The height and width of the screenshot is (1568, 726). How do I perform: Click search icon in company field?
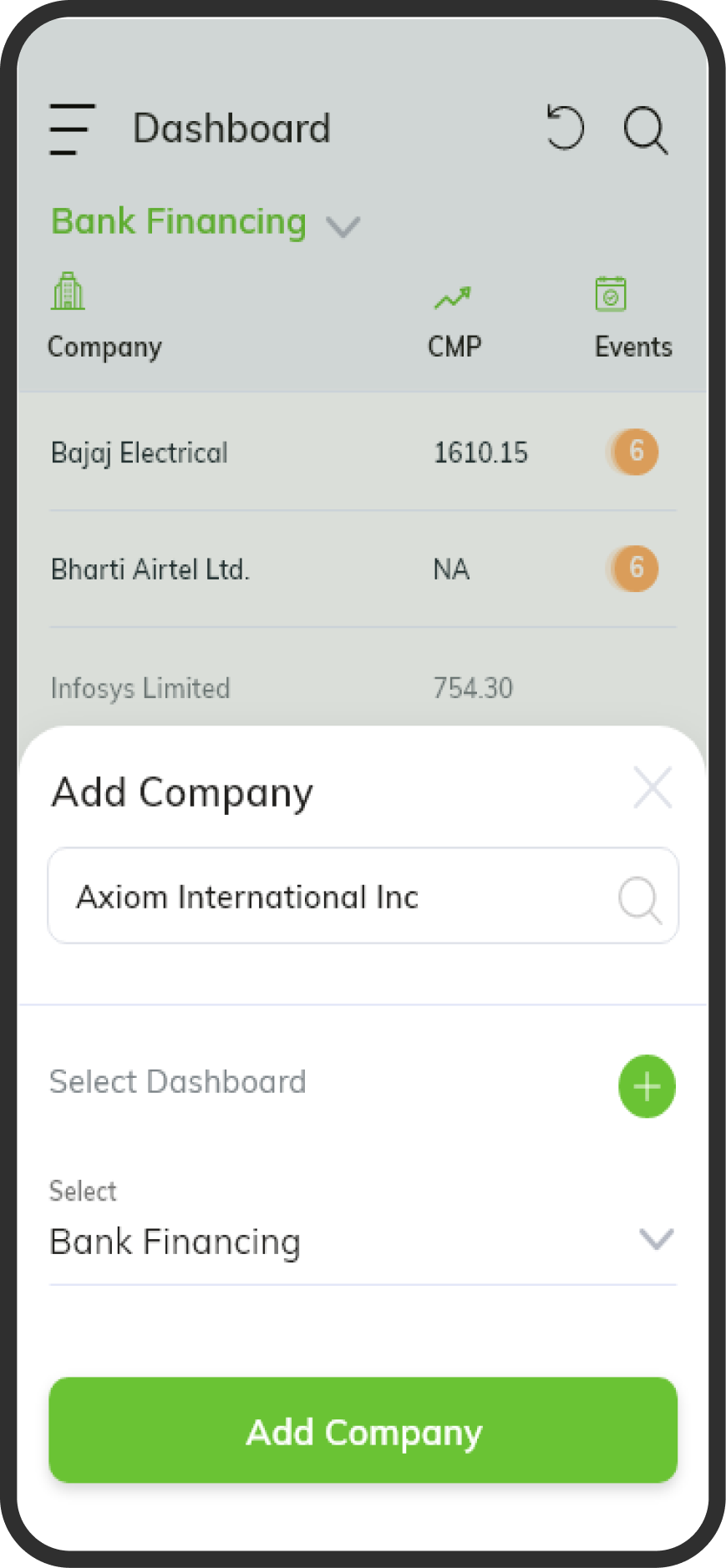[x=640, y=899]
